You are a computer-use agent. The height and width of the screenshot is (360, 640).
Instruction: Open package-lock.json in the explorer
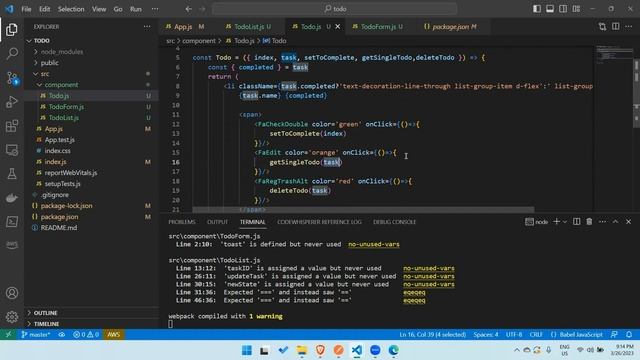pos(67,206)
